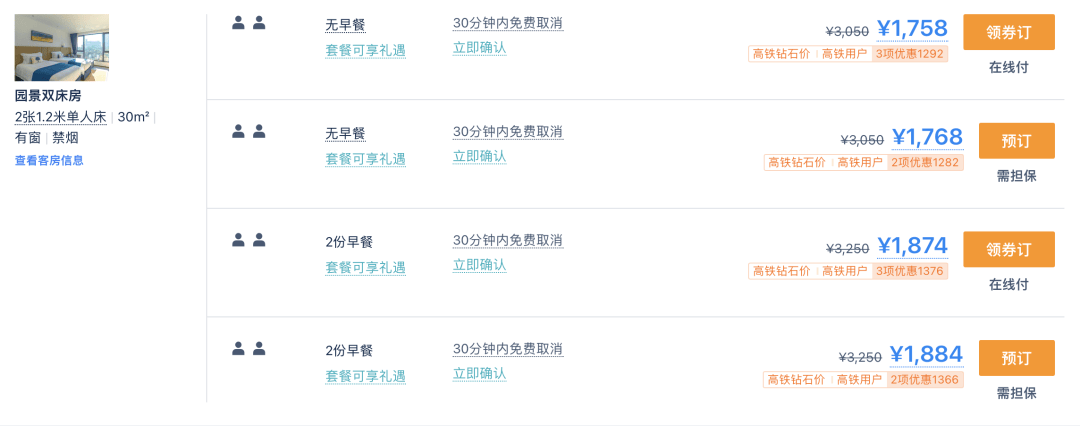Show 2项优惠1366 discount details

click(925, 380)
